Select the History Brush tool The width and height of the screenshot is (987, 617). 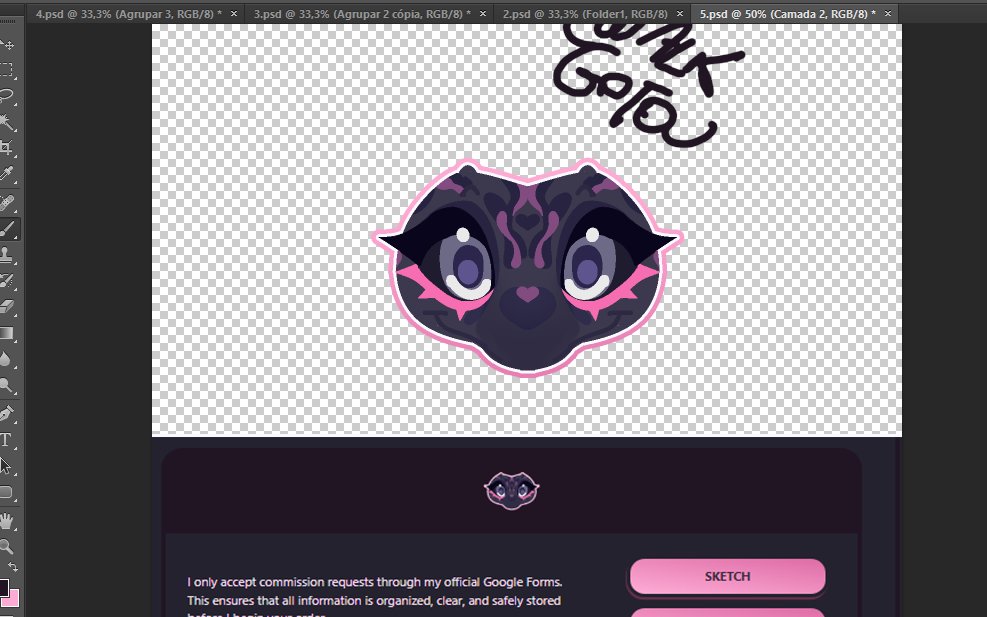(7, 281)
